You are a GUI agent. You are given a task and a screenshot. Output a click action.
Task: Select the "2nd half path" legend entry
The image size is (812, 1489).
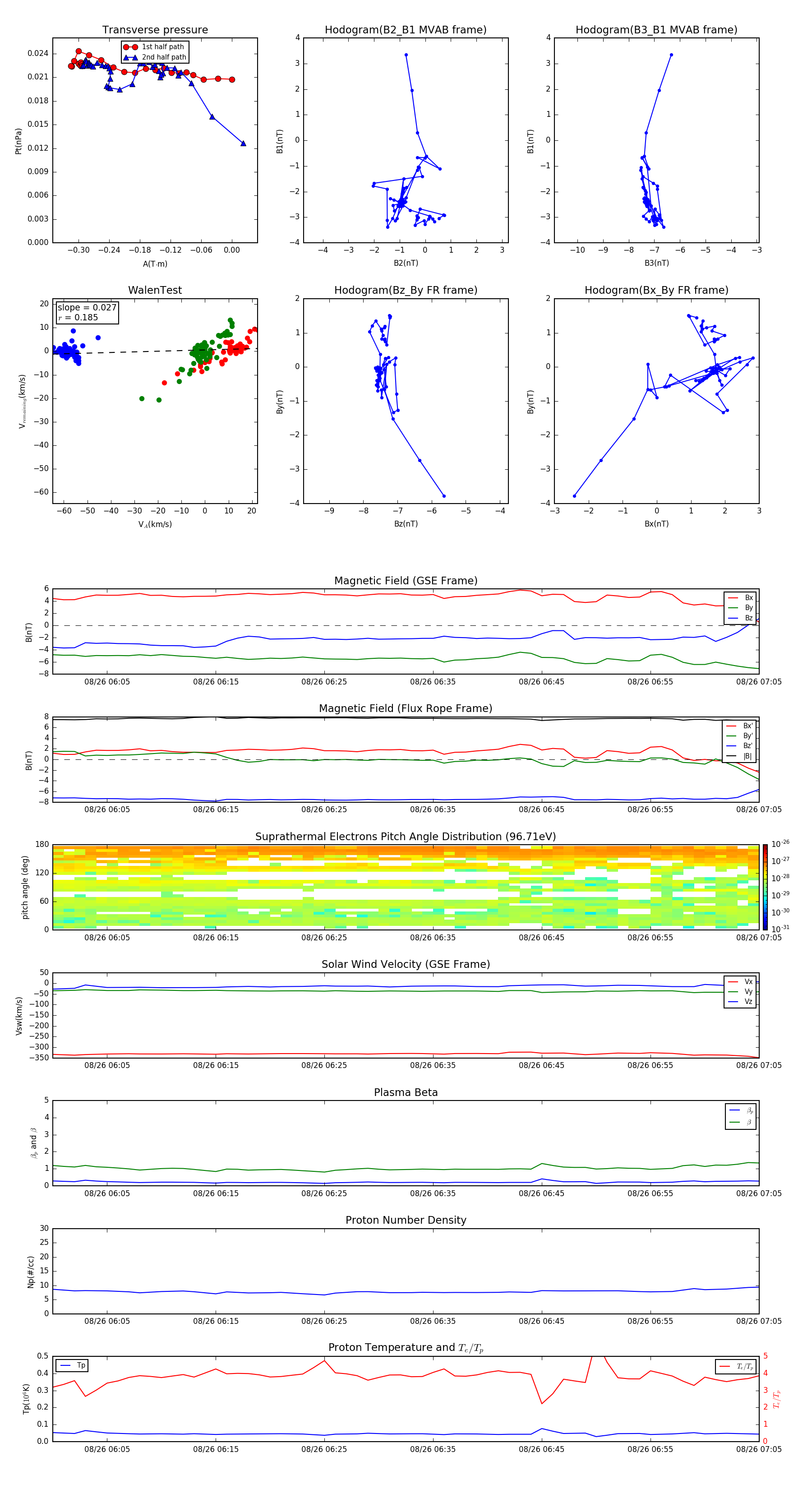(x=155, y=57)
